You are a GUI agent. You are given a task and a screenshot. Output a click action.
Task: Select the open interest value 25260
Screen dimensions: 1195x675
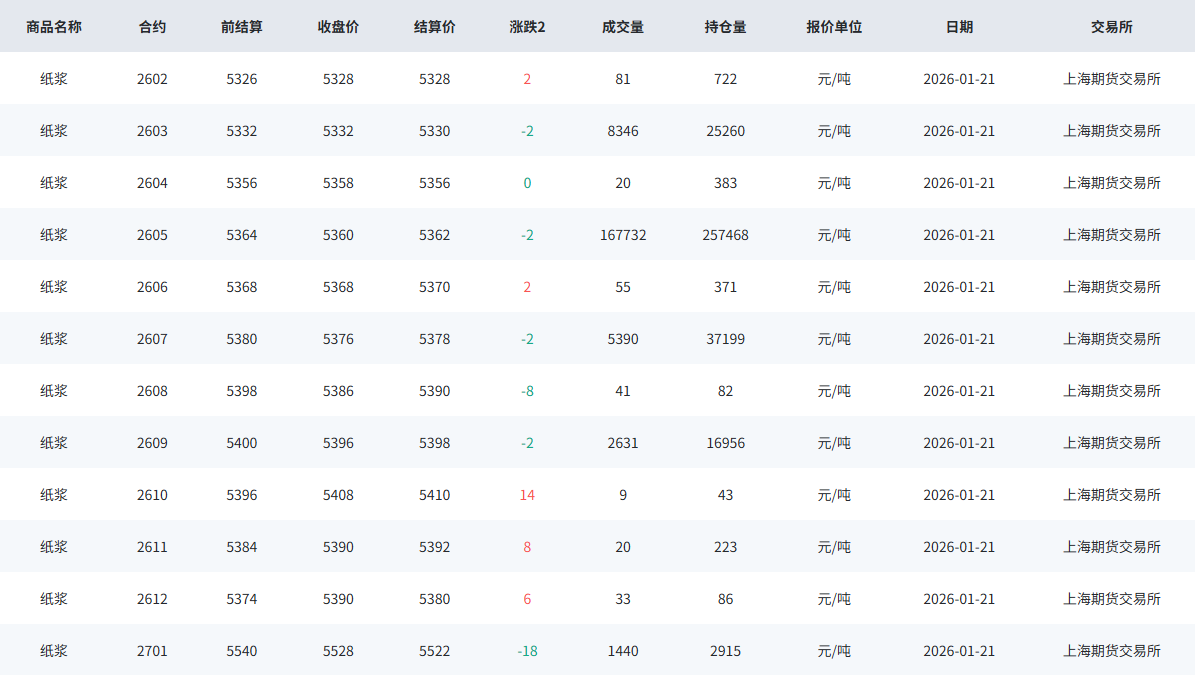point(725,131)
